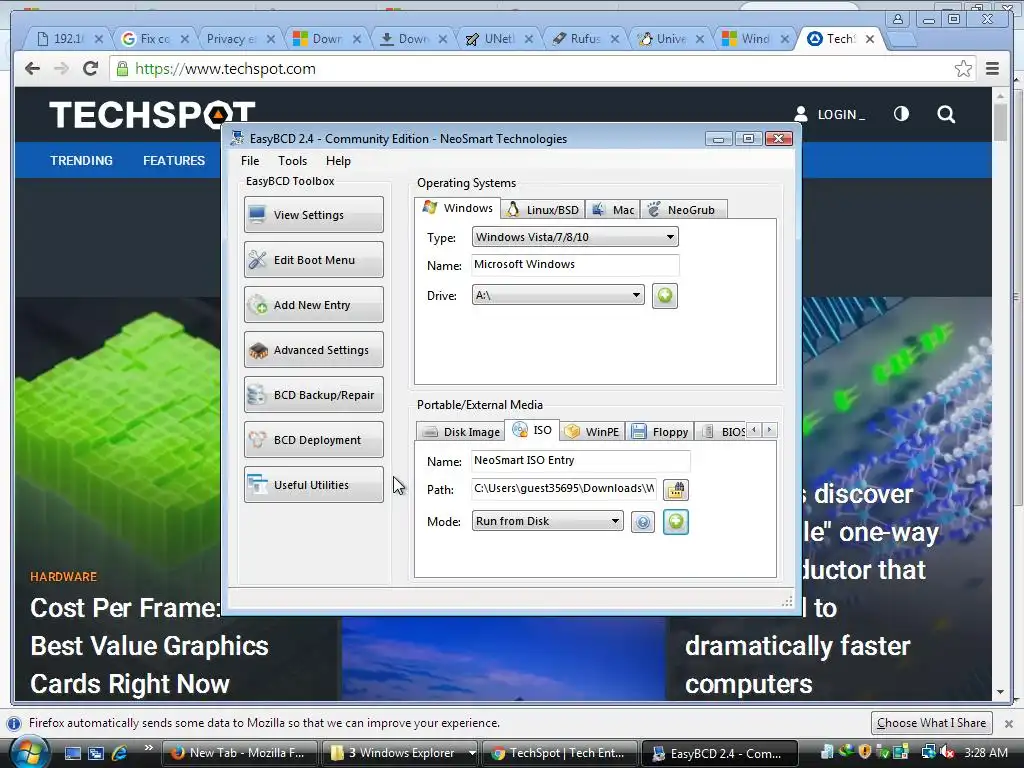
Task: Click the browse icon beside ISO Path
Action: click(676, 489)
